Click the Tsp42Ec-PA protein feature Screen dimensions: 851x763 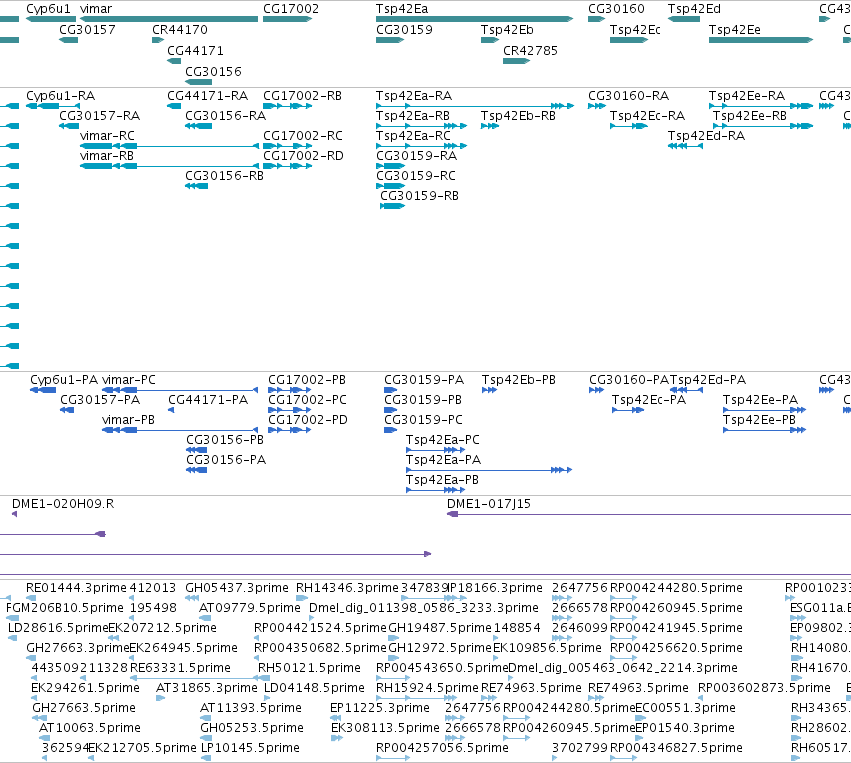click(x=628, y=410)
